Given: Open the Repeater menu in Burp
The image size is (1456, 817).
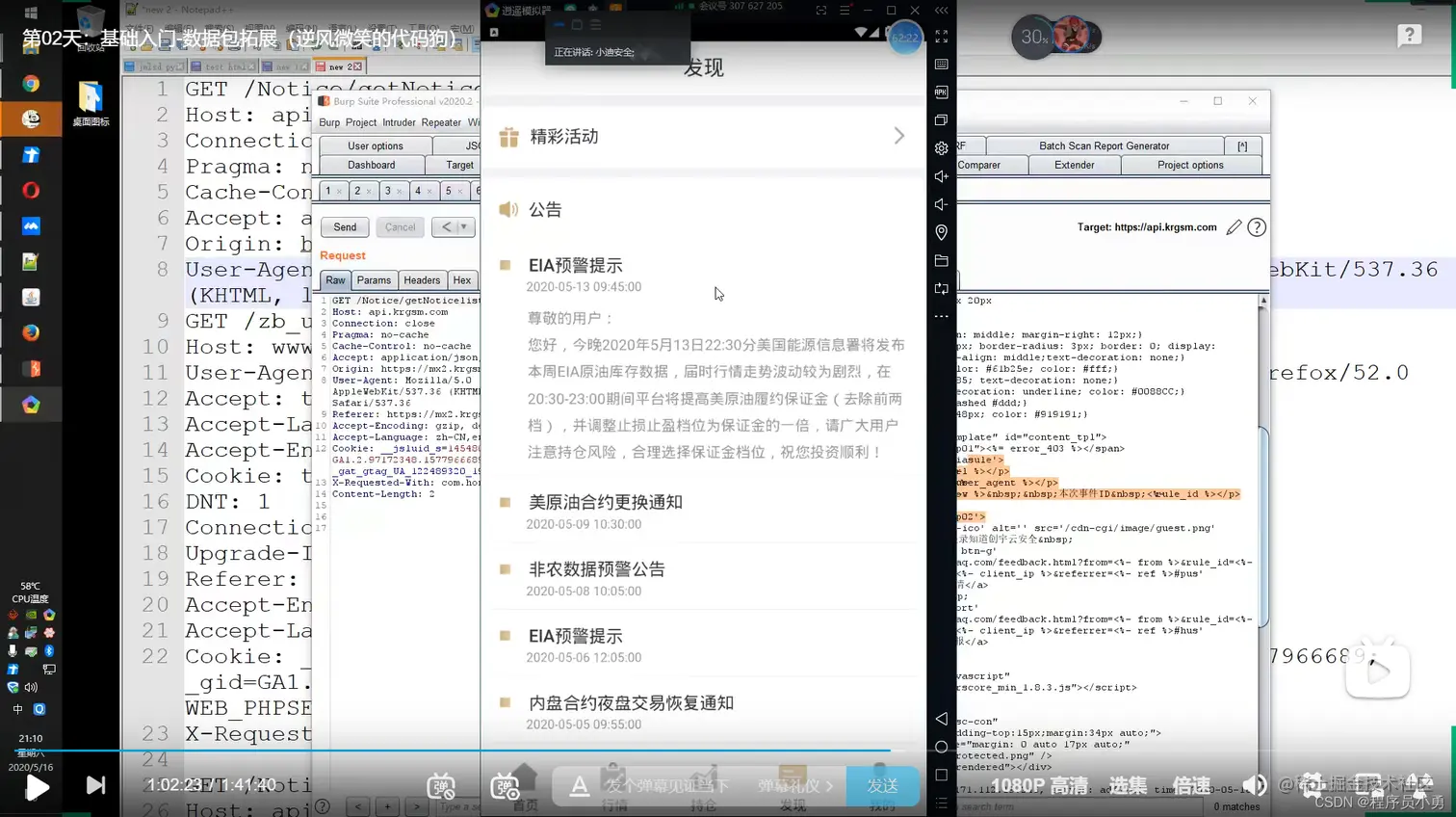Looking at the screenshot, I should 441,122.
